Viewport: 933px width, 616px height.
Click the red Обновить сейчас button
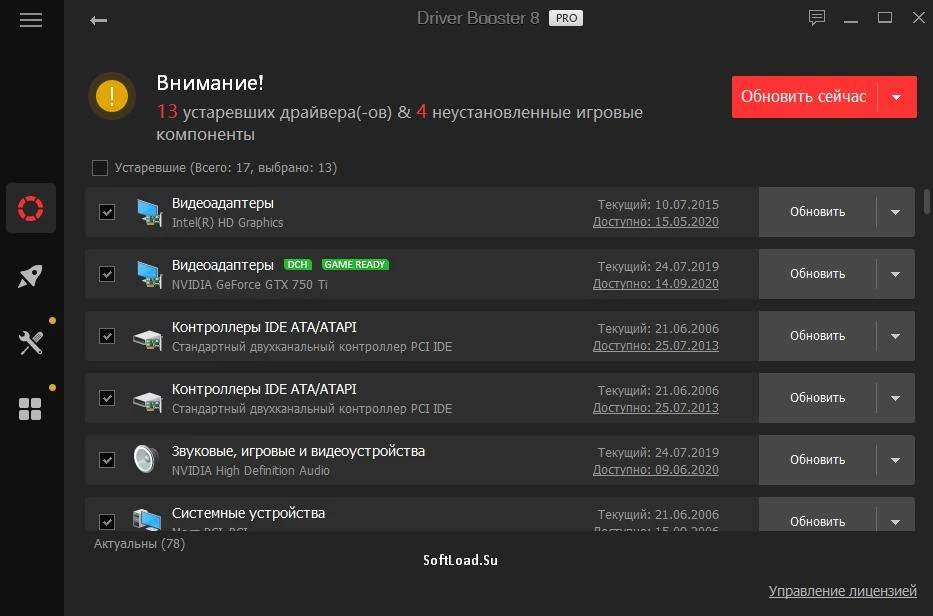[x=804, y=97]
